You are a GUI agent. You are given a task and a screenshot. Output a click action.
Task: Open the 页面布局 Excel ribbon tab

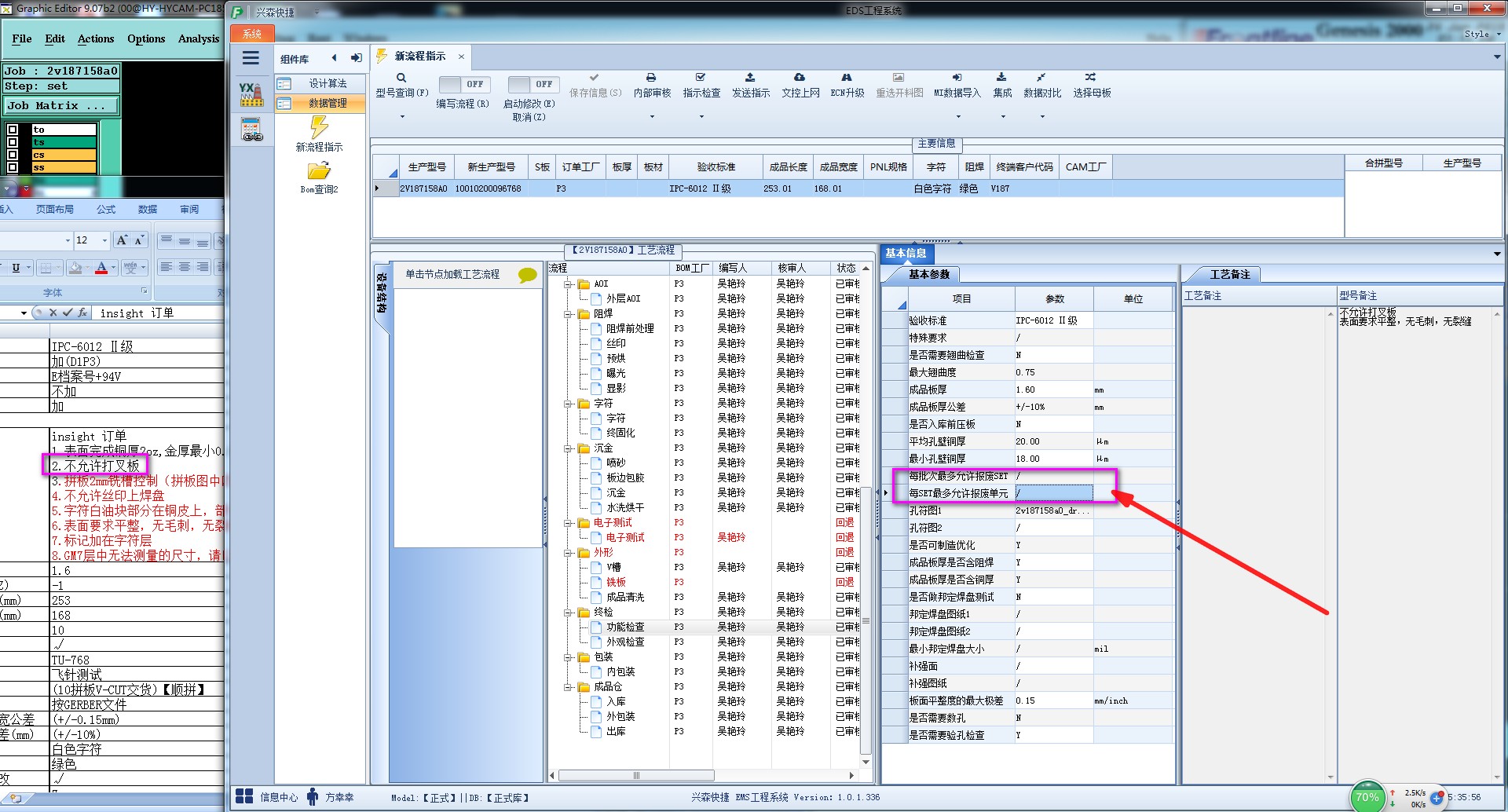[54, 209]
